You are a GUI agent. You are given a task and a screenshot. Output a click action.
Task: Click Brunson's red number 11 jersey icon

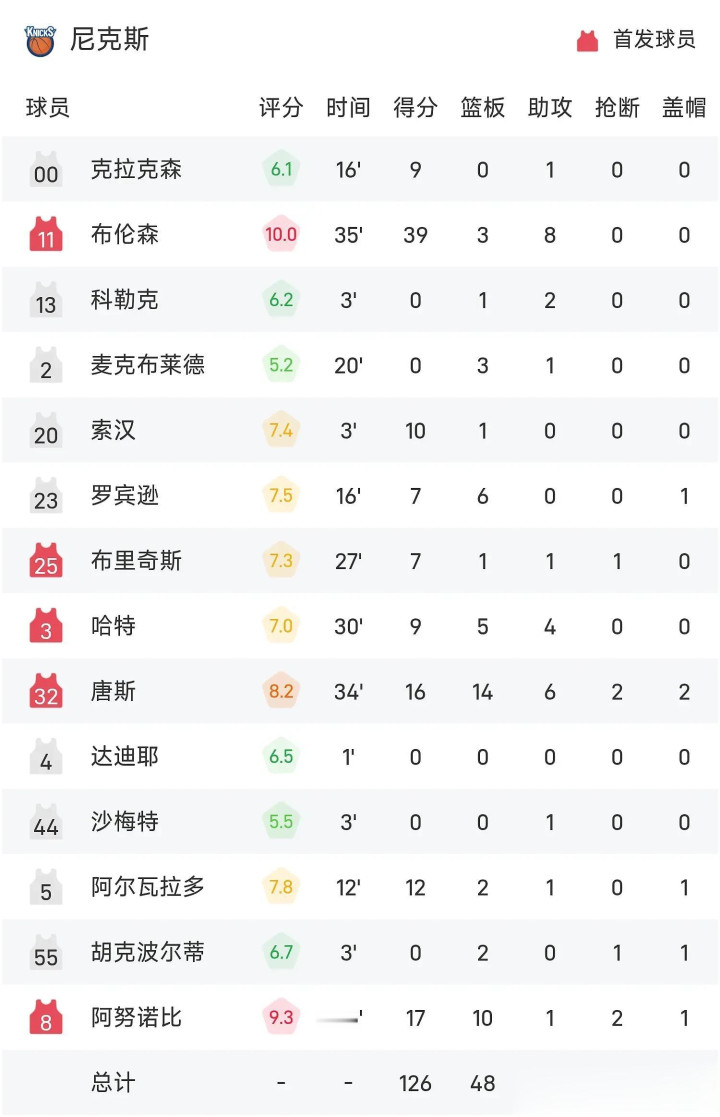pyautogui.click(x=46, y=235)
